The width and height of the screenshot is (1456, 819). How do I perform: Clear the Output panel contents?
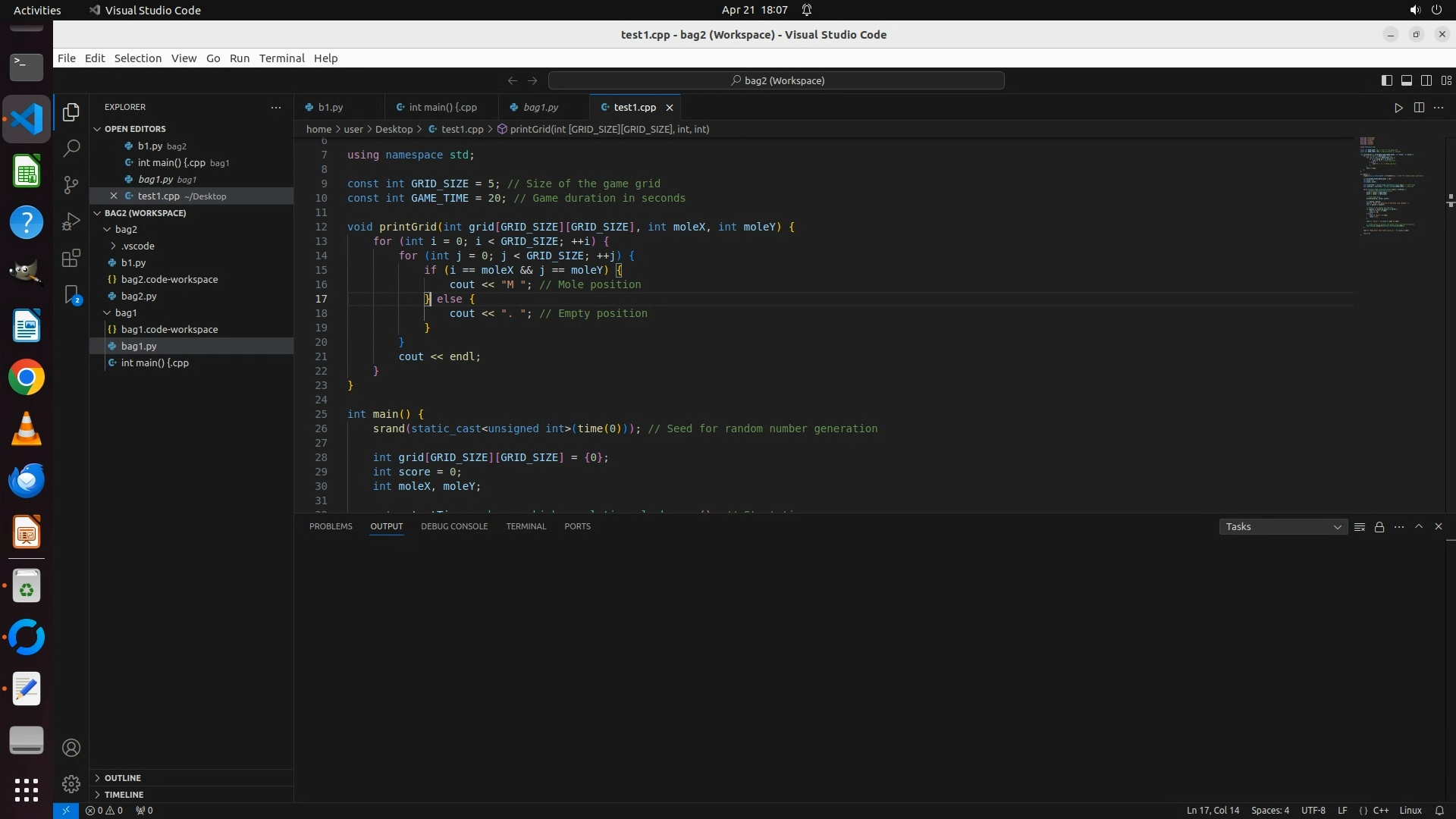1360,527
